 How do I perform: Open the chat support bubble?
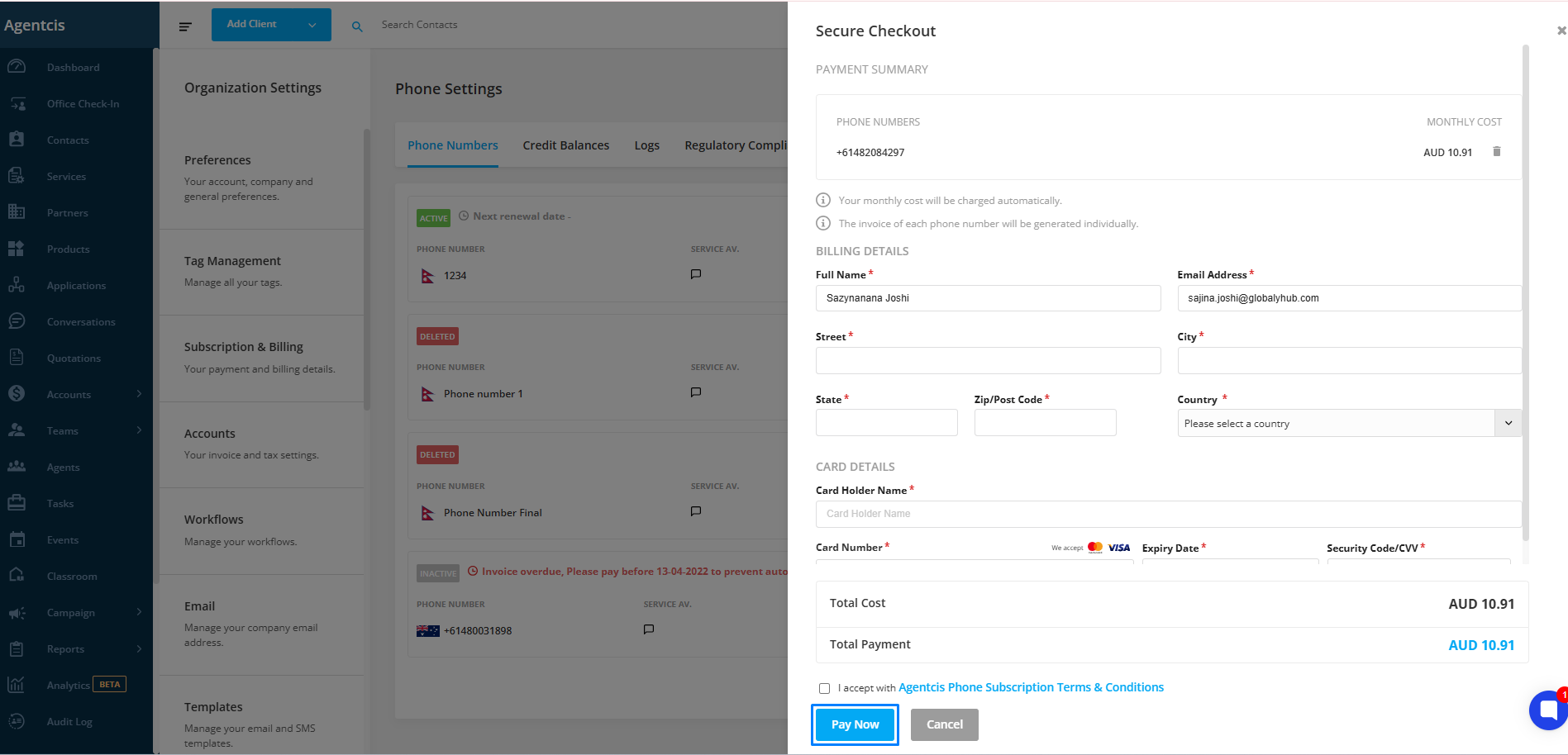point(1548,710)
